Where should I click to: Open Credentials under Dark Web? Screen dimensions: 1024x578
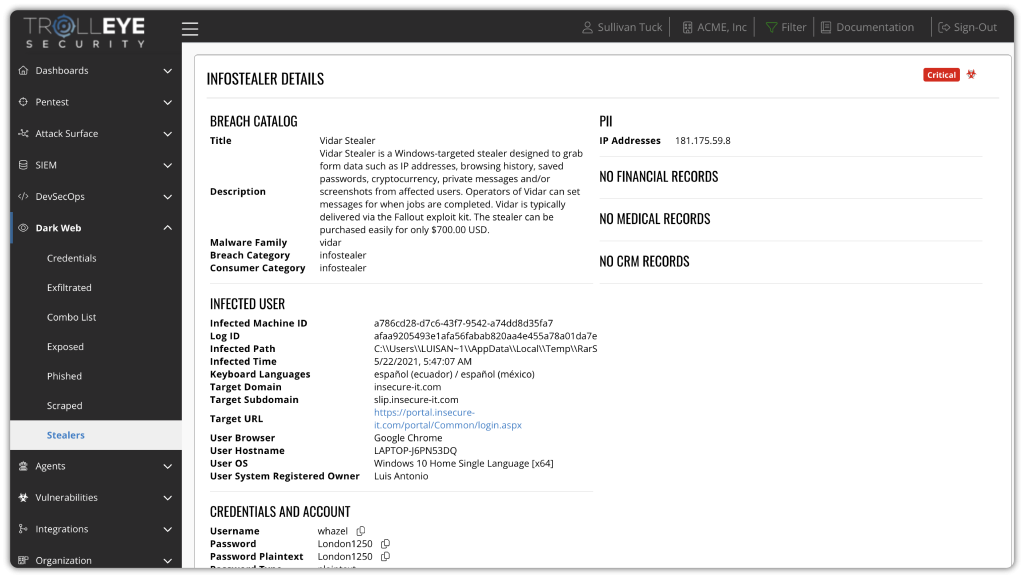click(x=72, y=258)
